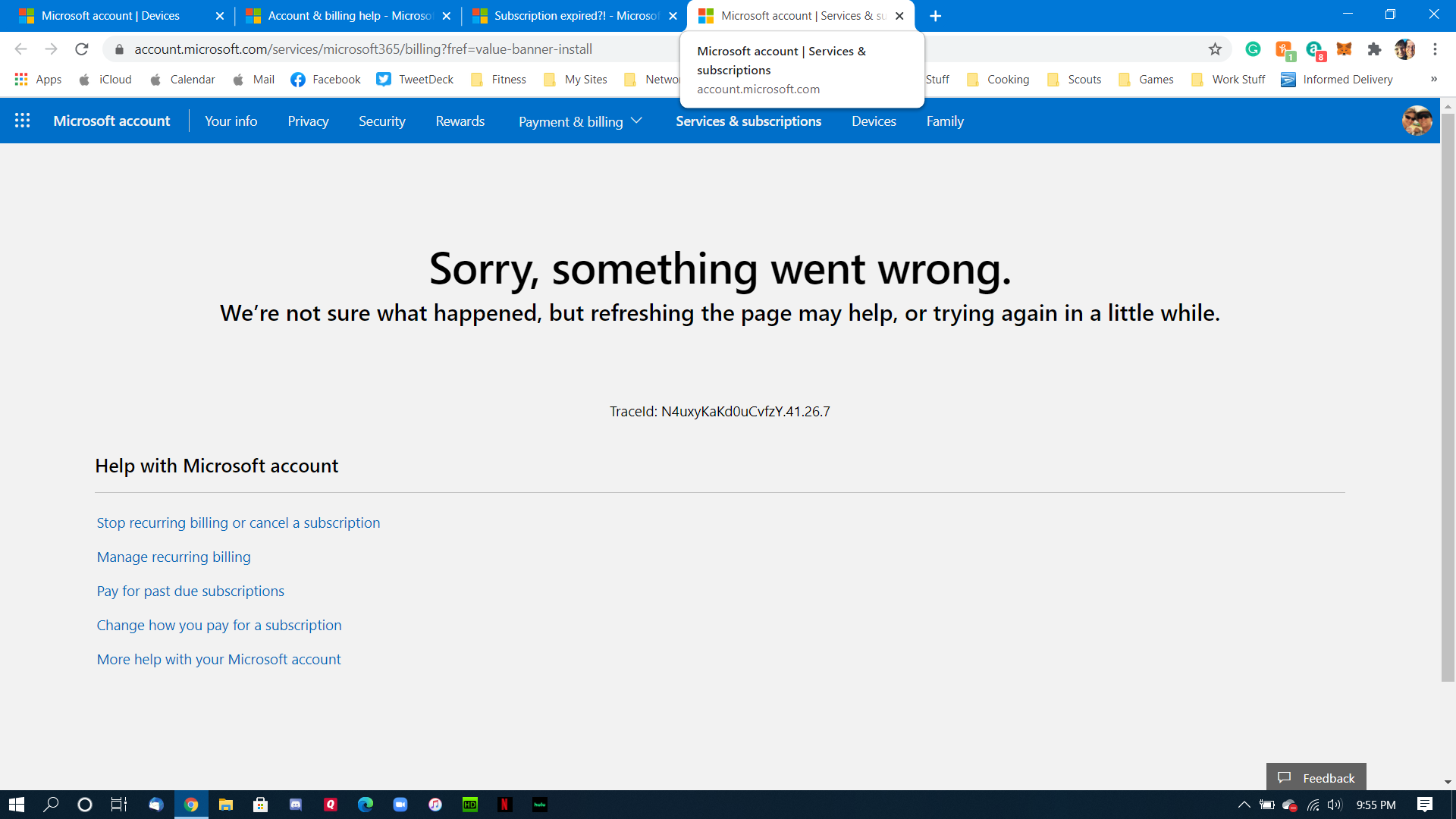Viewport: 1456px width, 819px height.
Task: Open the Netflix icon in the taskbar
Action: pyautogui.click(x=504, y=805)
